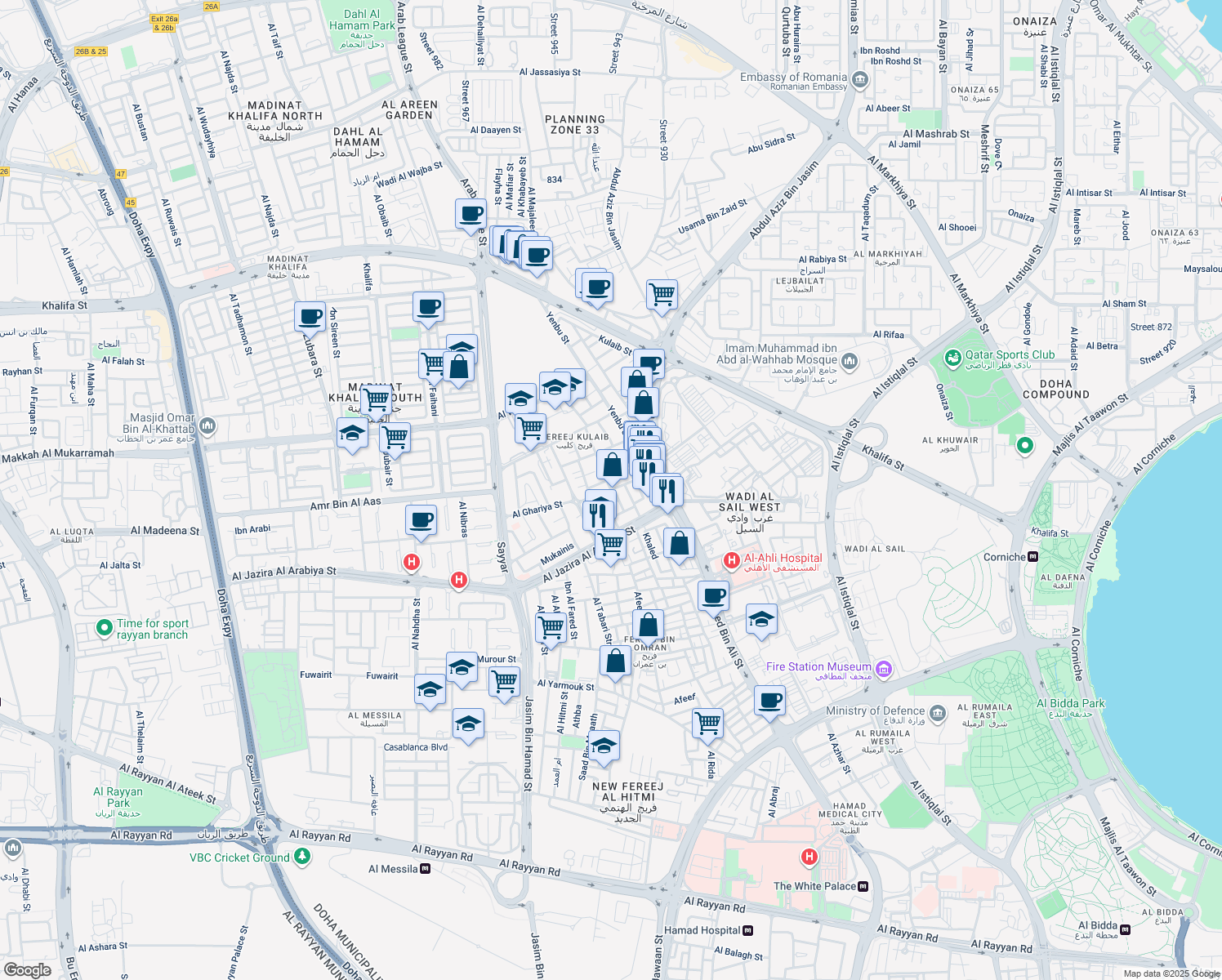
Task: Select the Casablanca Blvd label
Action: point(416,747)
